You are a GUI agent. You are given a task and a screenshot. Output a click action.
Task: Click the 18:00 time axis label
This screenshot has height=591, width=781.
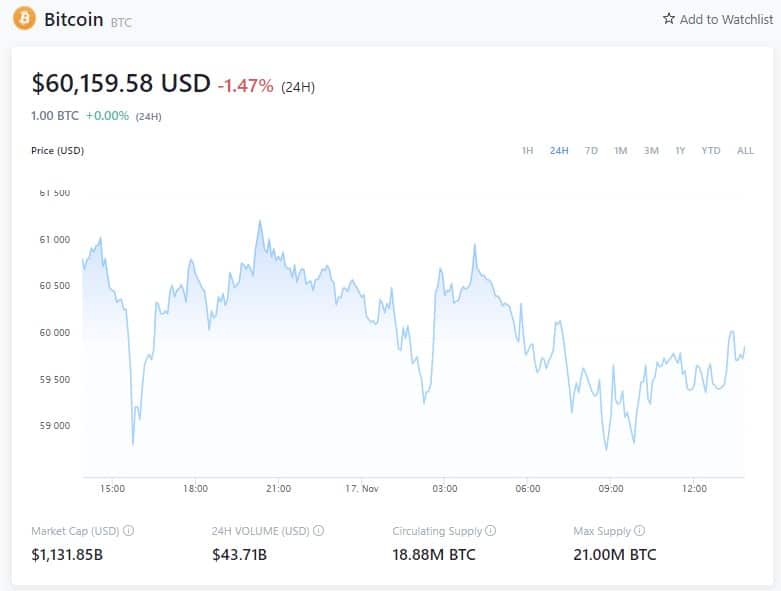[x=195, y=488]
